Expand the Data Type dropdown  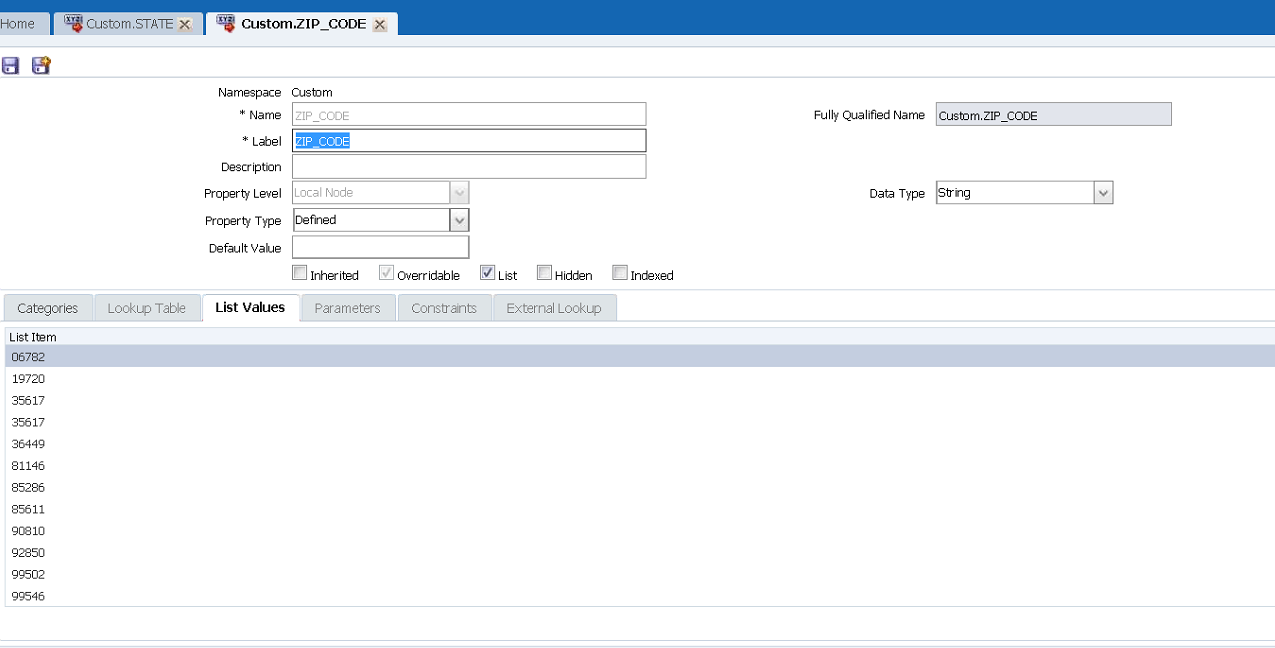point(1102,193)
